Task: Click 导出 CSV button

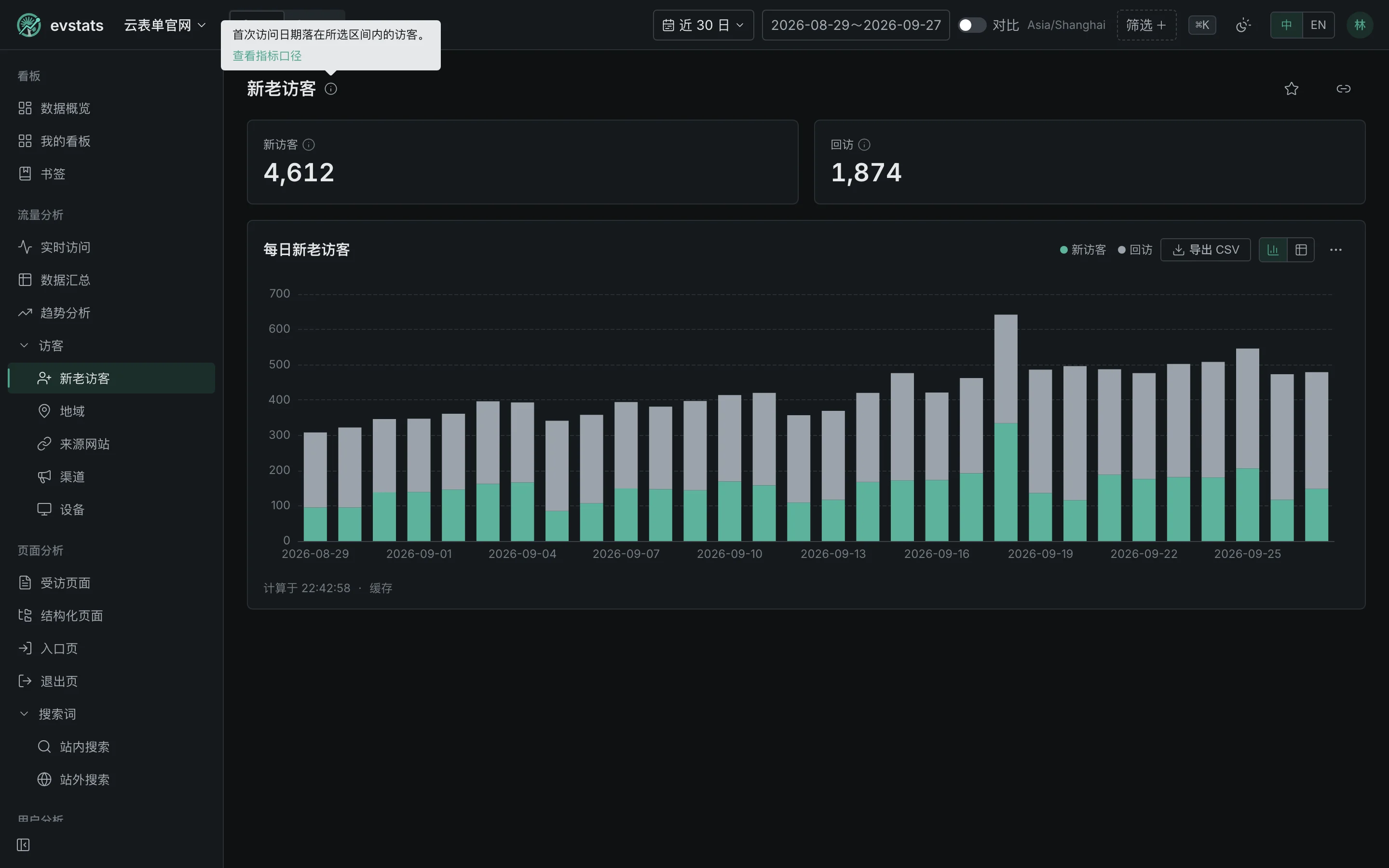Action: click(1205, 250)
